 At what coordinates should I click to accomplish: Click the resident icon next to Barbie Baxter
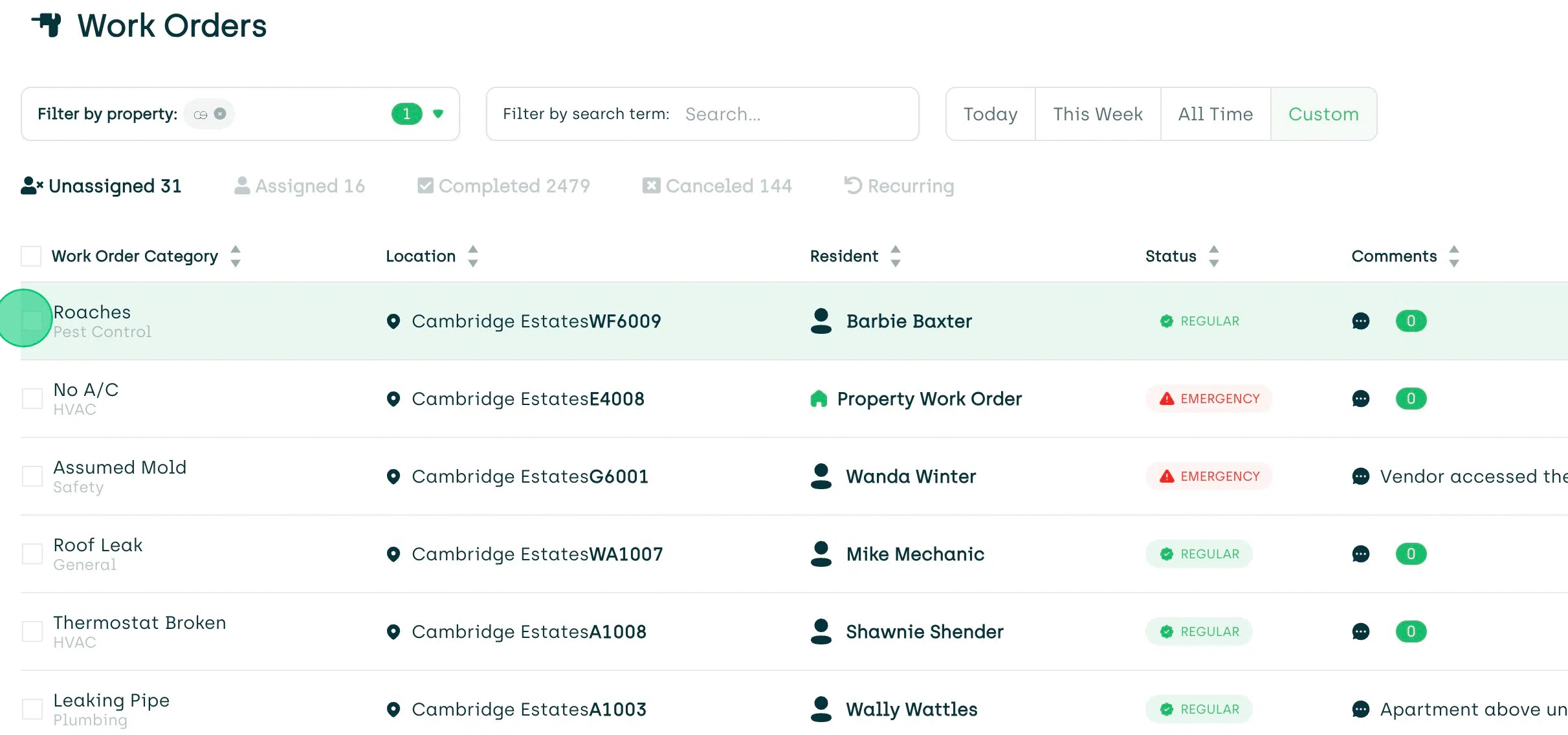click(820, 322)
